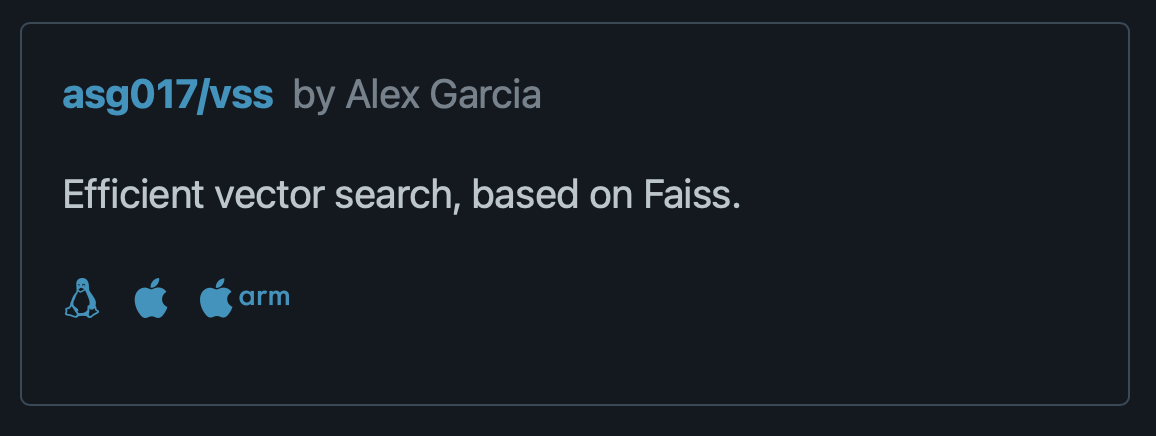This screenshot has height=436, width=1156.
Task: Click the Linux penguin platform icon
Action: [82, 298]
